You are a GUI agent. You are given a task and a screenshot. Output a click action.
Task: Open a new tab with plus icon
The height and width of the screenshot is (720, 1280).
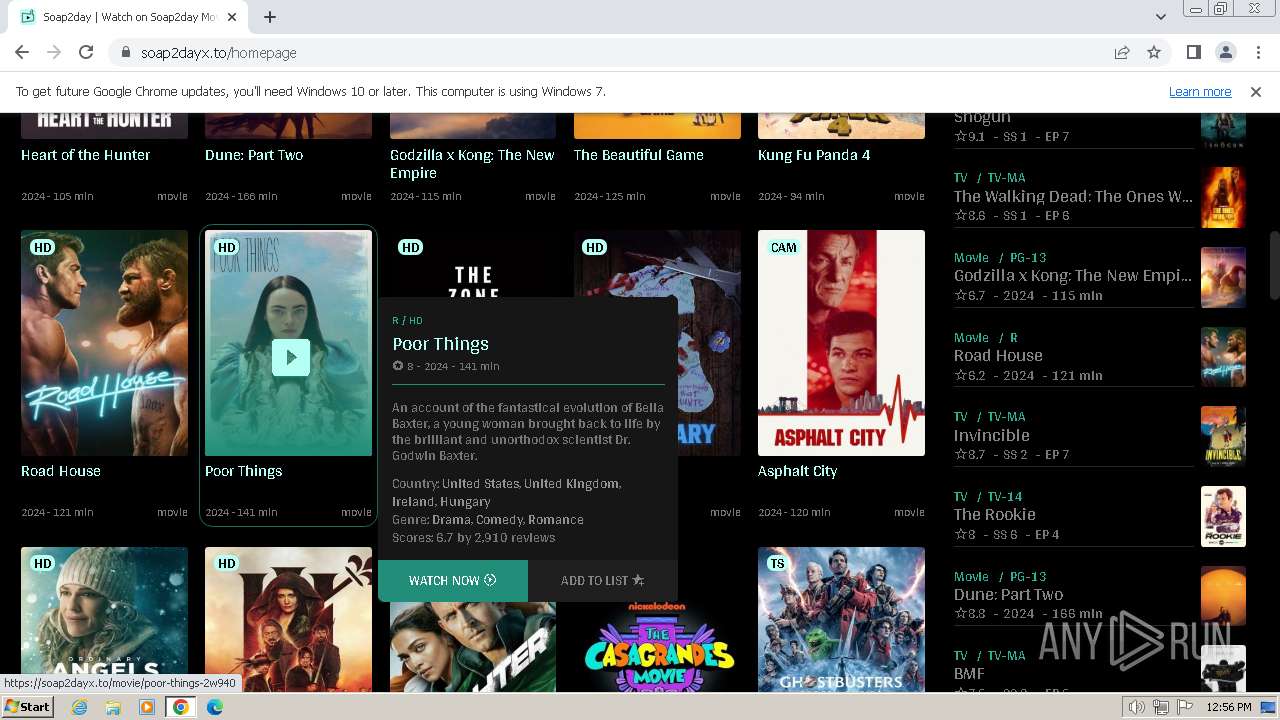[x=270, y=17]
